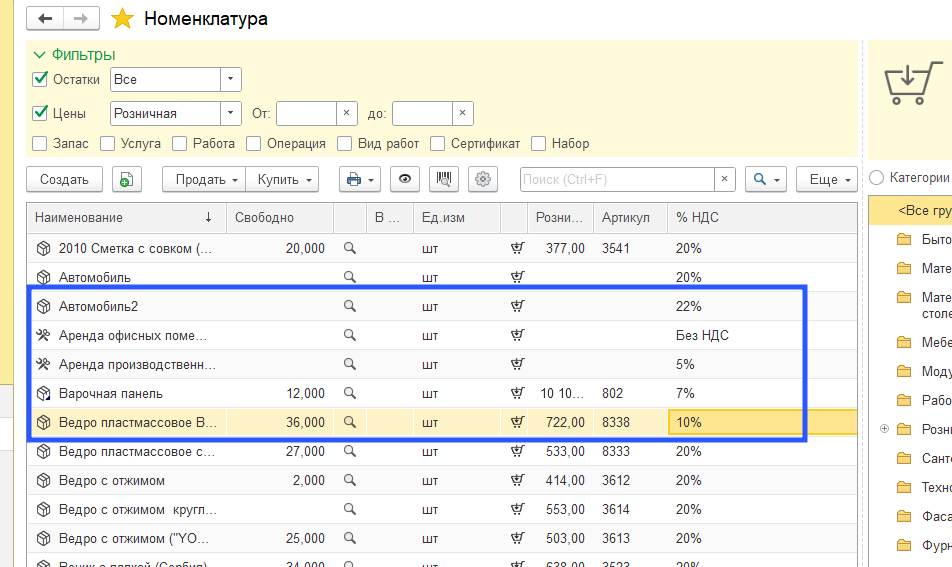Image resolution: width=952 pixels, height=567 pixels.
Task: Open the gear settings icon in toolbar
Action: (x=483, y=179)
